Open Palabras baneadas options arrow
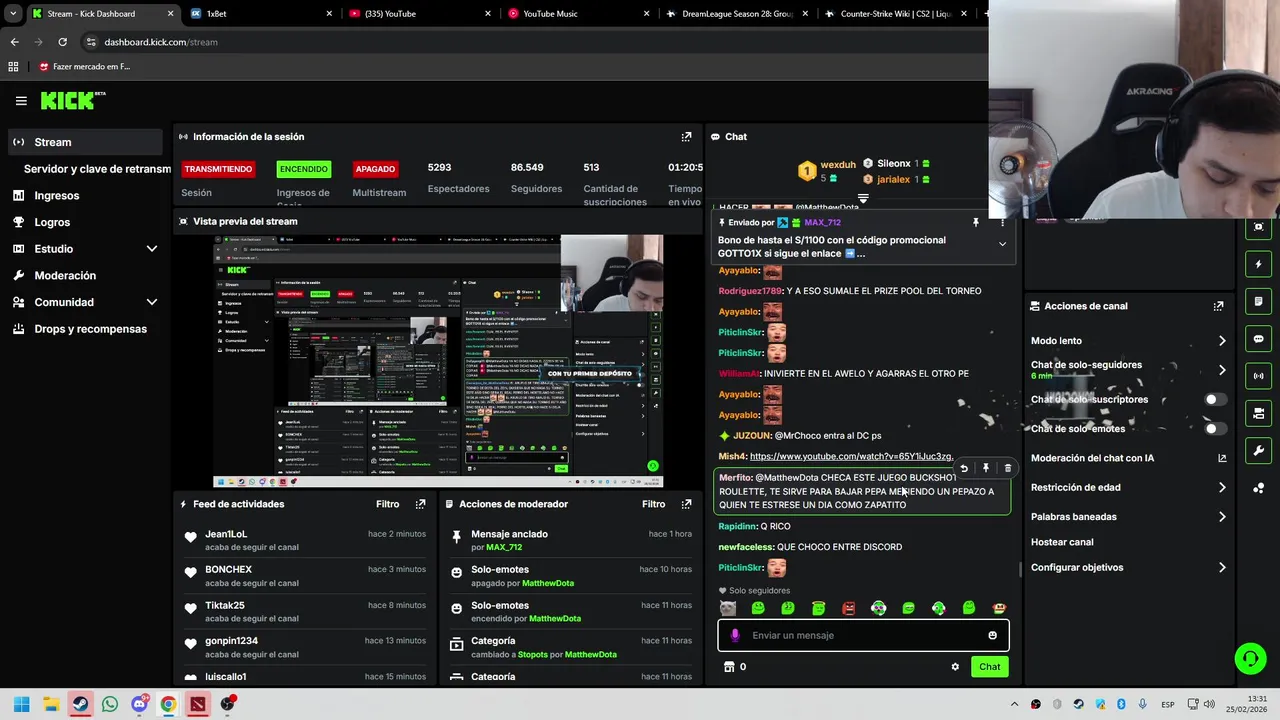The height and width of the screenshot is (720, 1280). pos(1222,517)
